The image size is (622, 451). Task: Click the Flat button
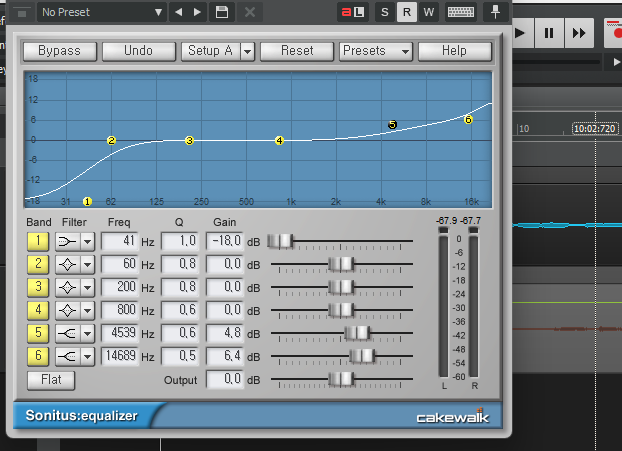pos(51,380)
